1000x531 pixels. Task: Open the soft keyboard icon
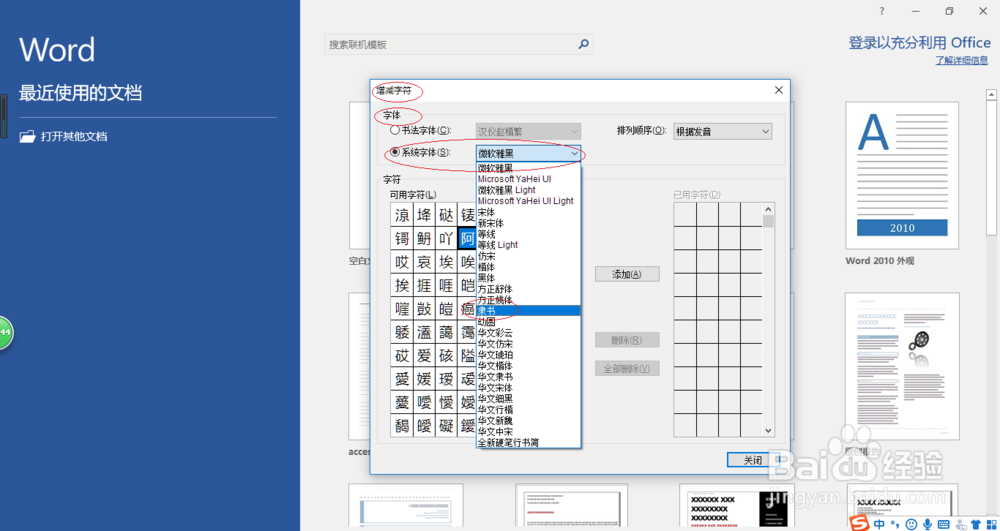coord(943,524)
